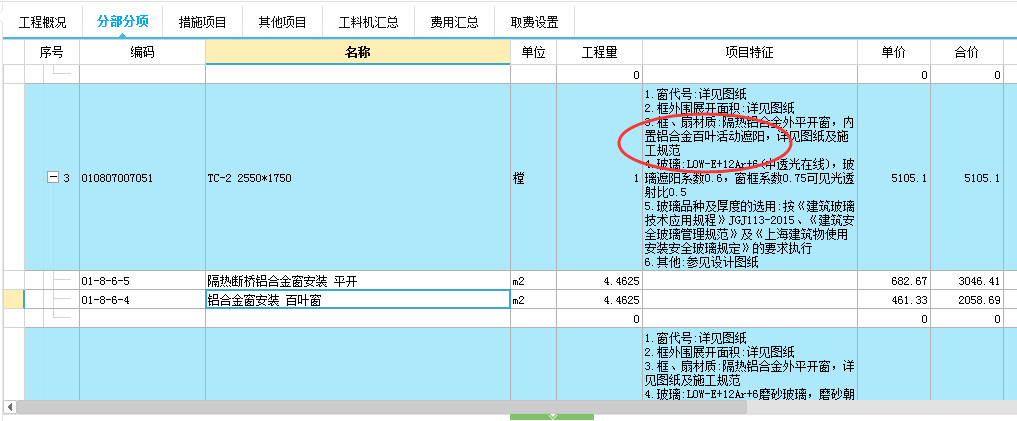
Task: Select quantity 4.4625 in 01-8-6-4 row
Action: [599, 300]
